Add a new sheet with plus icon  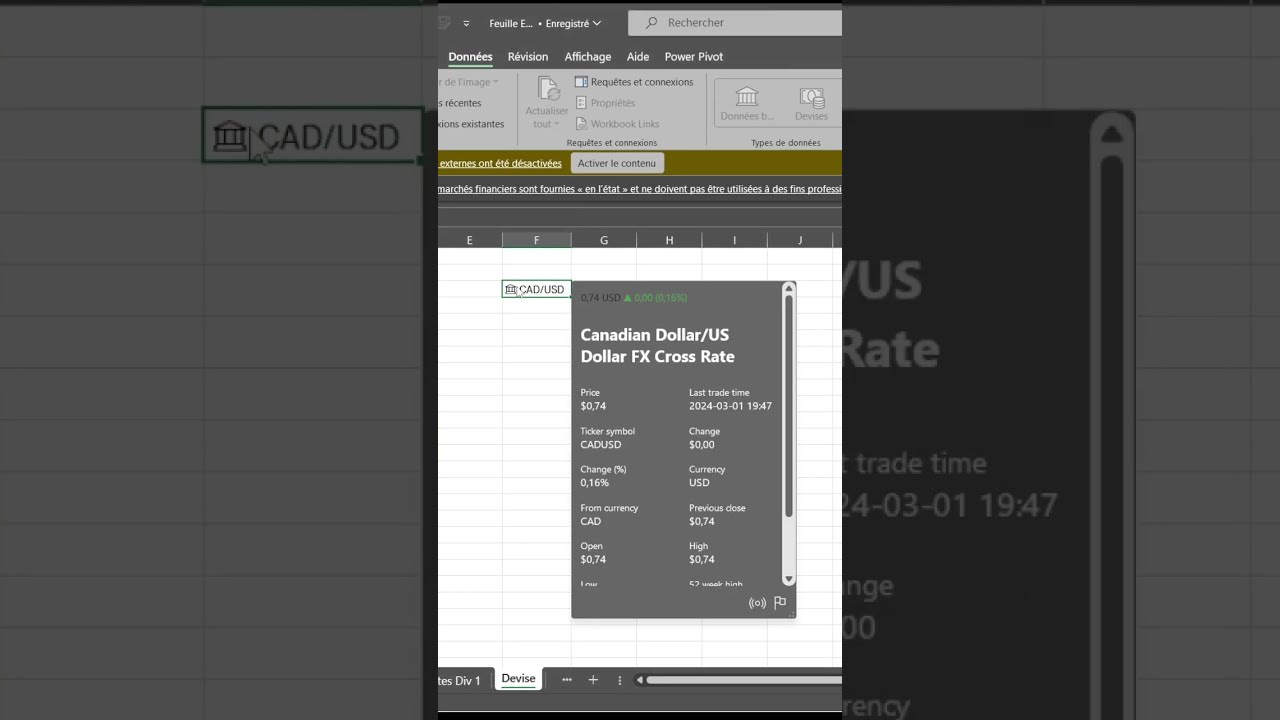click(x=593, y=680)
